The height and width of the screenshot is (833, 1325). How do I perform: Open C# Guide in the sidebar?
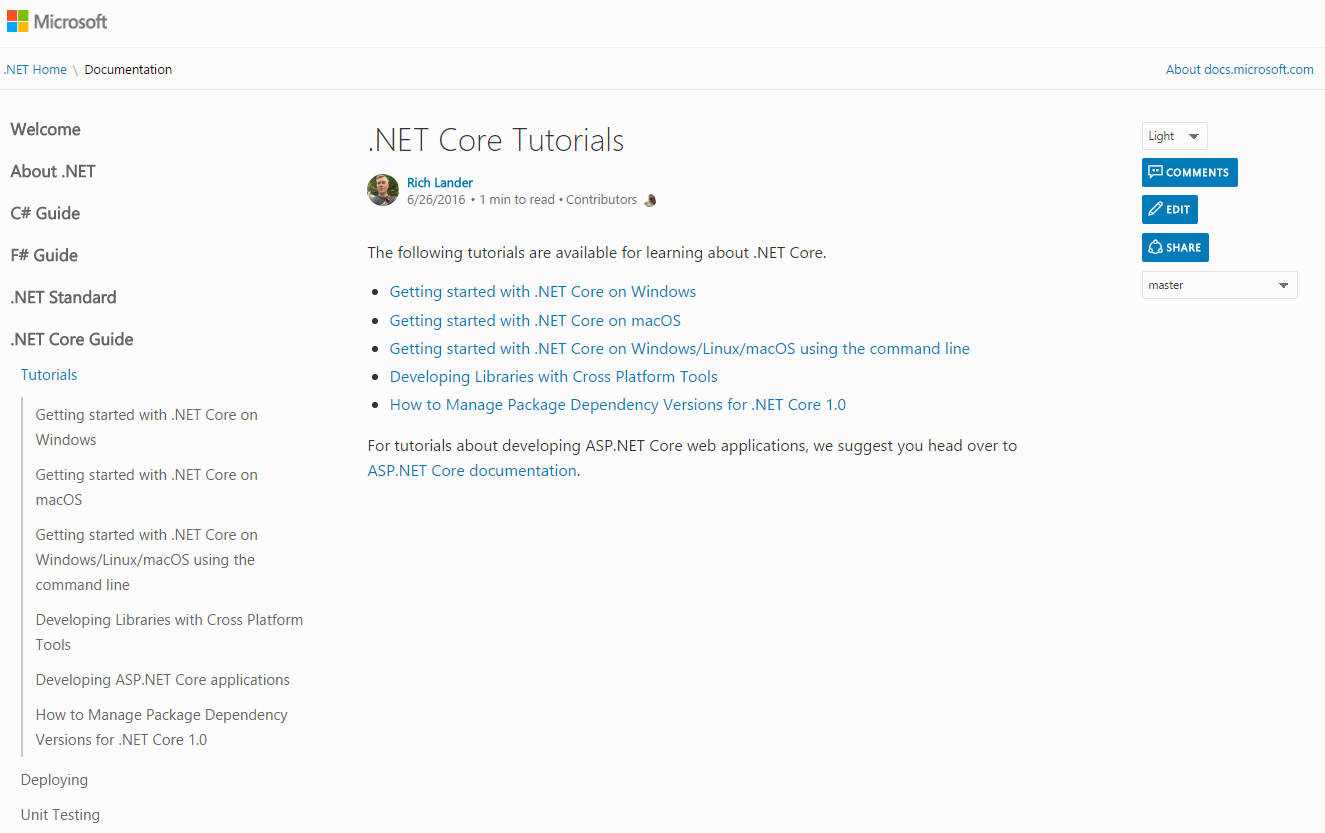pyautogui.click(x=45, y=213)
